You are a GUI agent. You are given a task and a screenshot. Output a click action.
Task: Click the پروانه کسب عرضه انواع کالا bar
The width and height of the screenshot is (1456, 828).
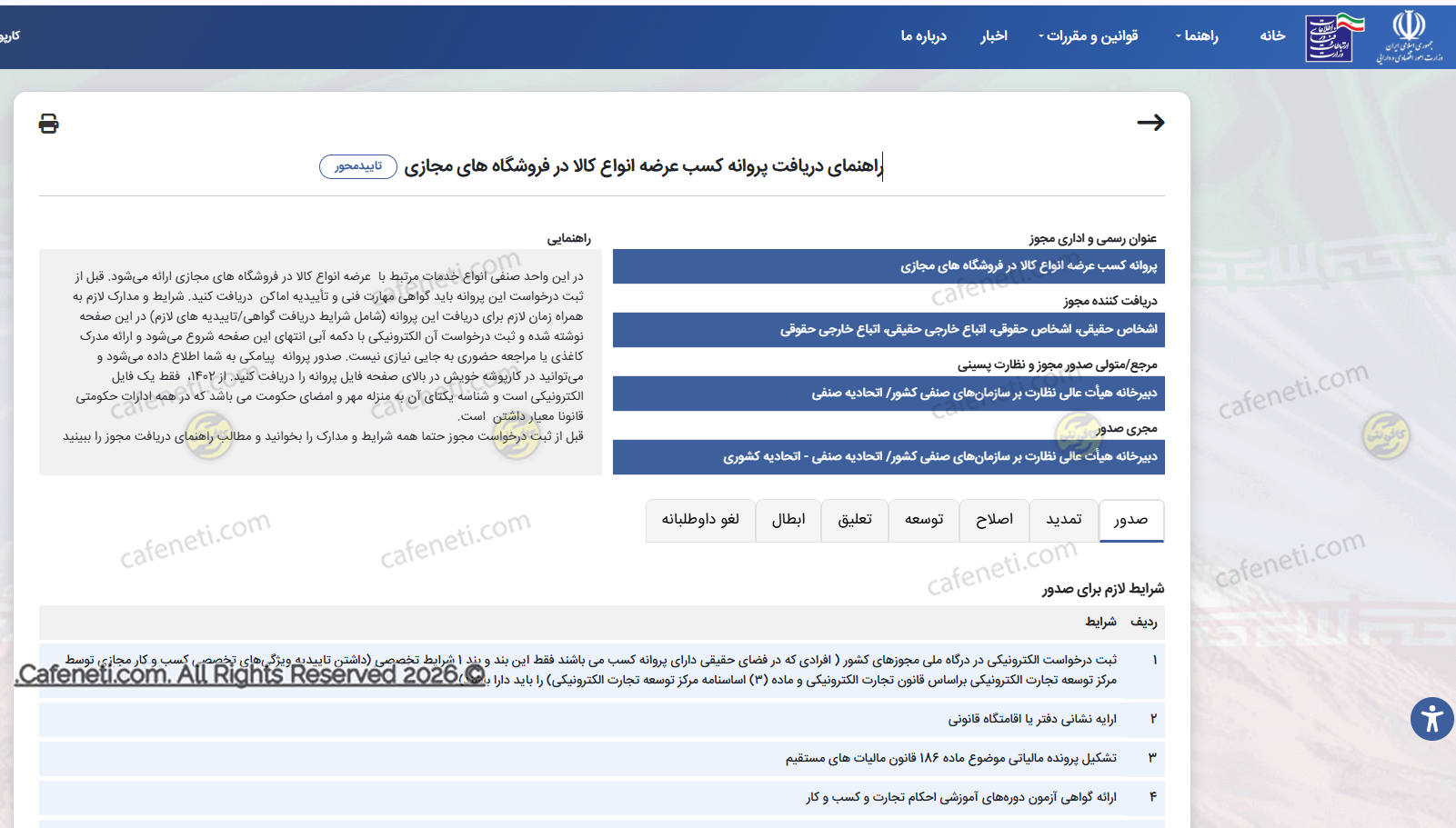[889, 266]
